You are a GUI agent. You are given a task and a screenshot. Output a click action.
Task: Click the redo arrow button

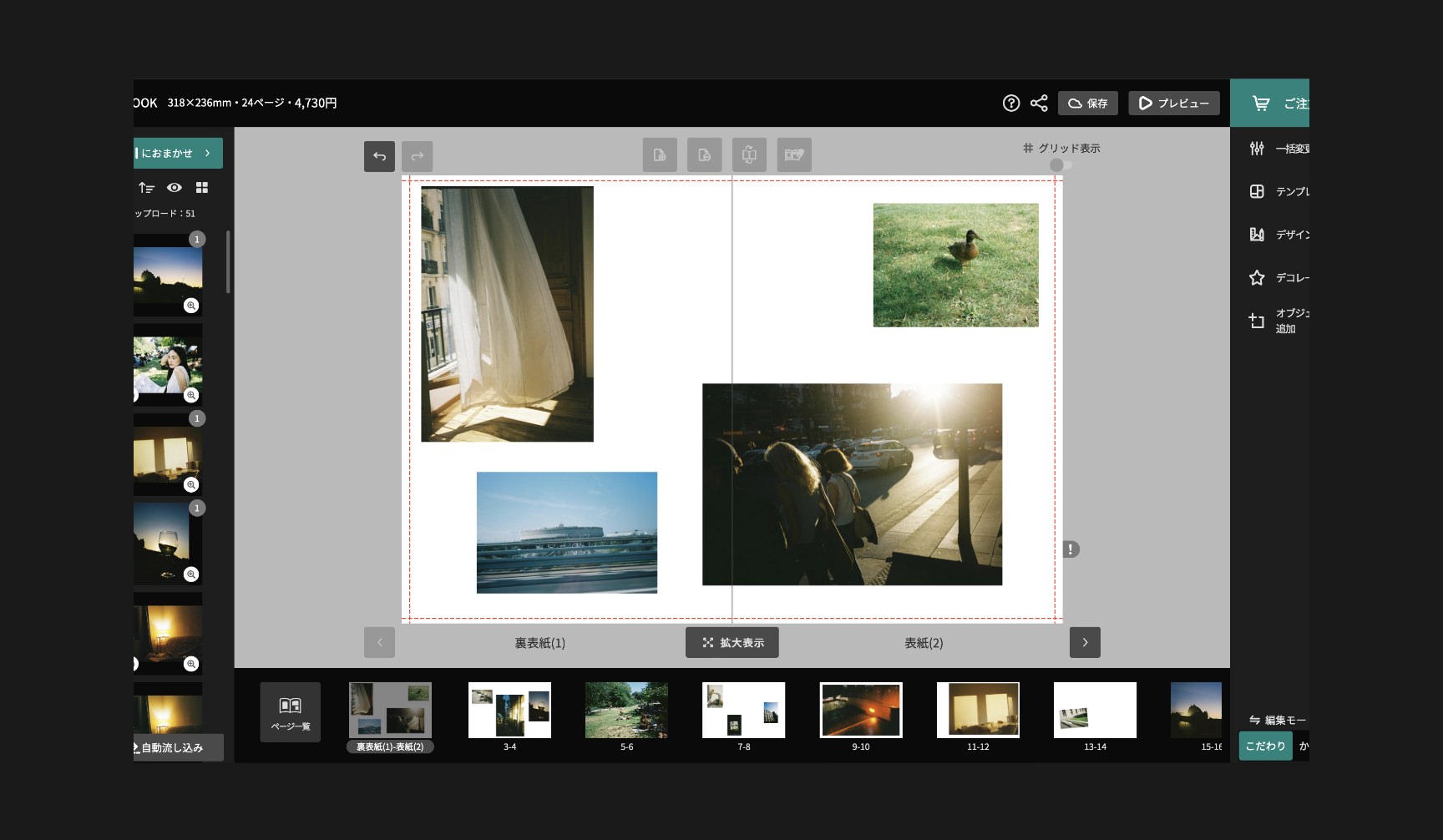417,156
